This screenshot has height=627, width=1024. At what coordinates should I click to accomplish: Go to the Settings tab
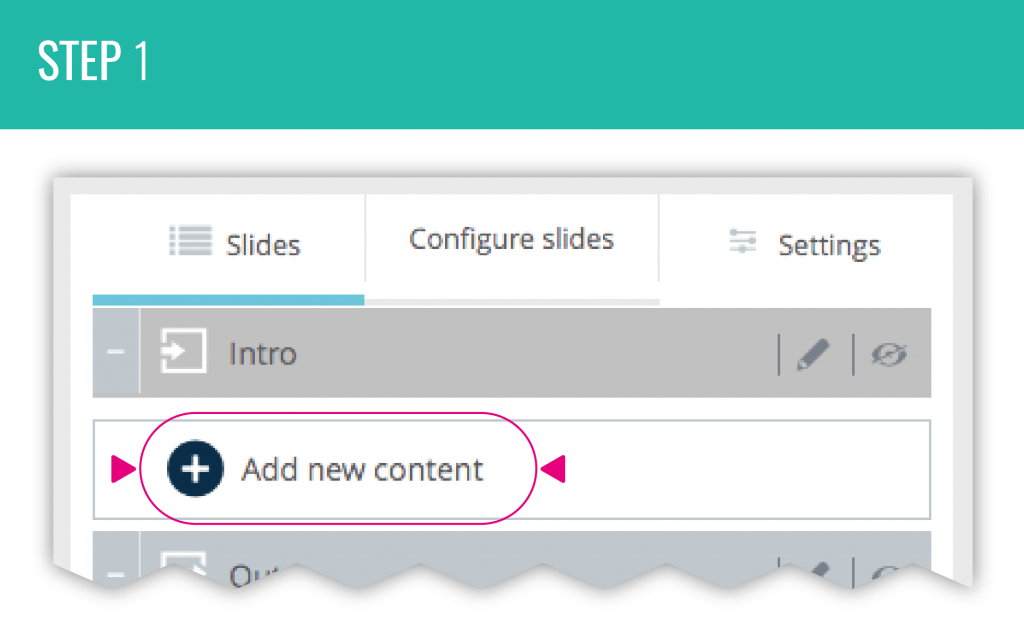pyautogui.click(x=829, y=245)
